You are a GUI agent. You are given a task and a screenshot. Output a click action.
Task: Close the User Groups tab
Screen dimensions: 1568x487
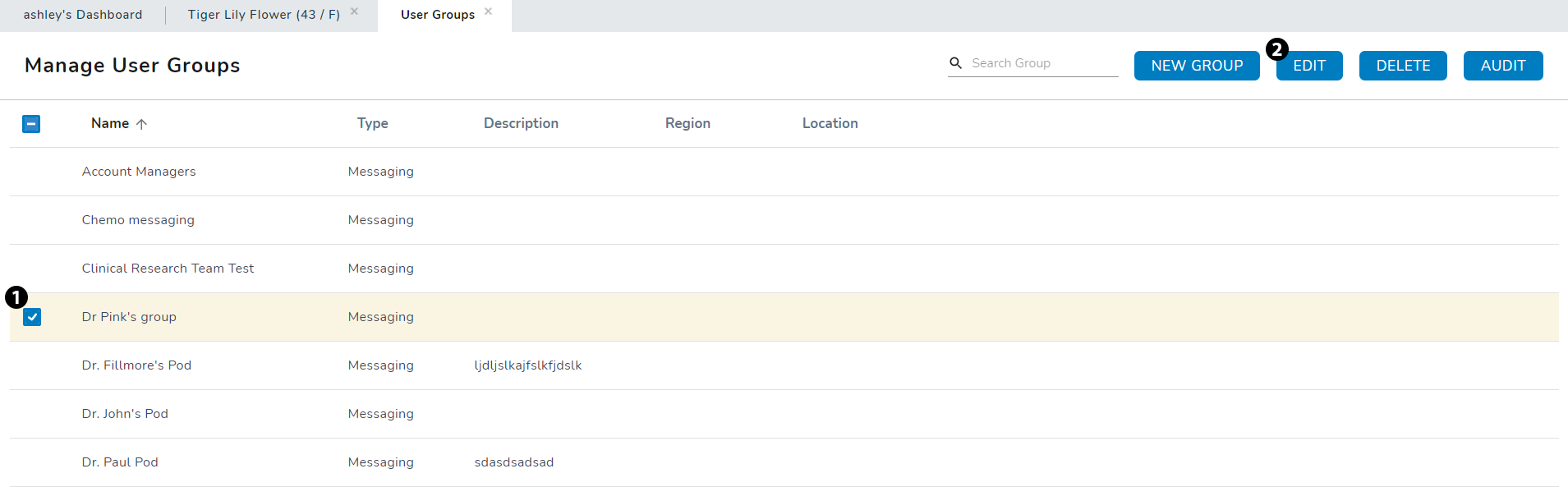tap(488, 11)
